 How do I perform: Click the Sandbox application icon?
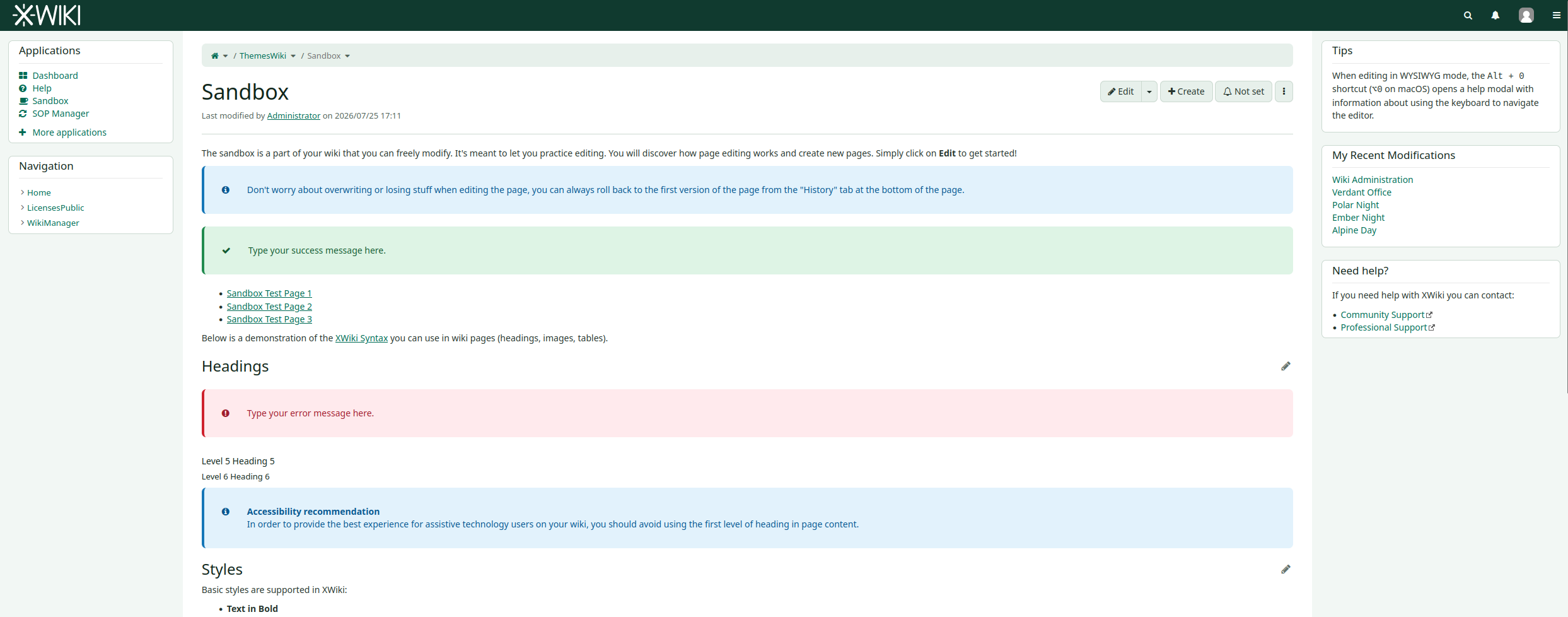(23, 101)
